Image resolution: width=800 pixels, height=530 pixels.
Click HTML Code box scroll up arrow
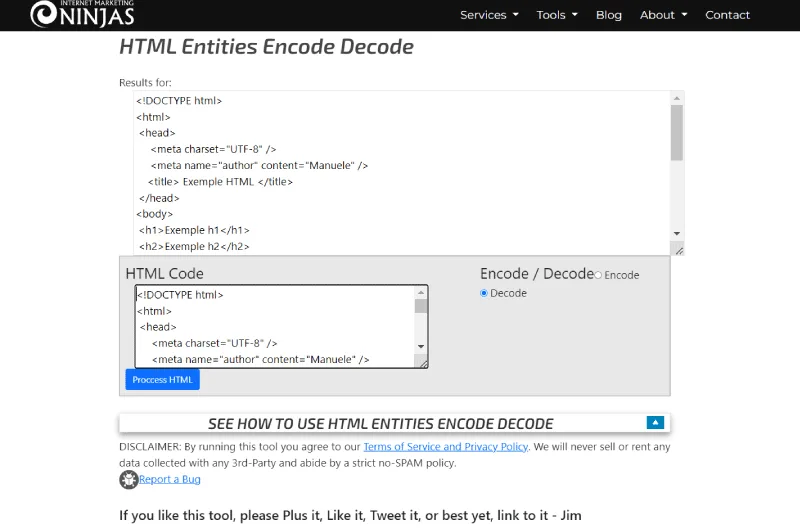point(421,292)
